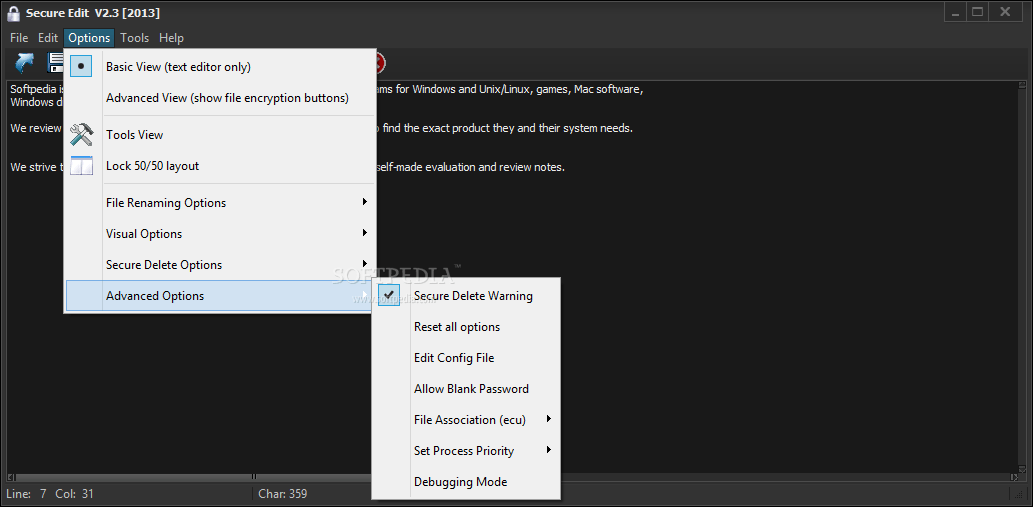The width and height of the screenshot is (1033, 507).
Task: Click the 'Line: 7 Col: 31' status entry
Action: 50,493
